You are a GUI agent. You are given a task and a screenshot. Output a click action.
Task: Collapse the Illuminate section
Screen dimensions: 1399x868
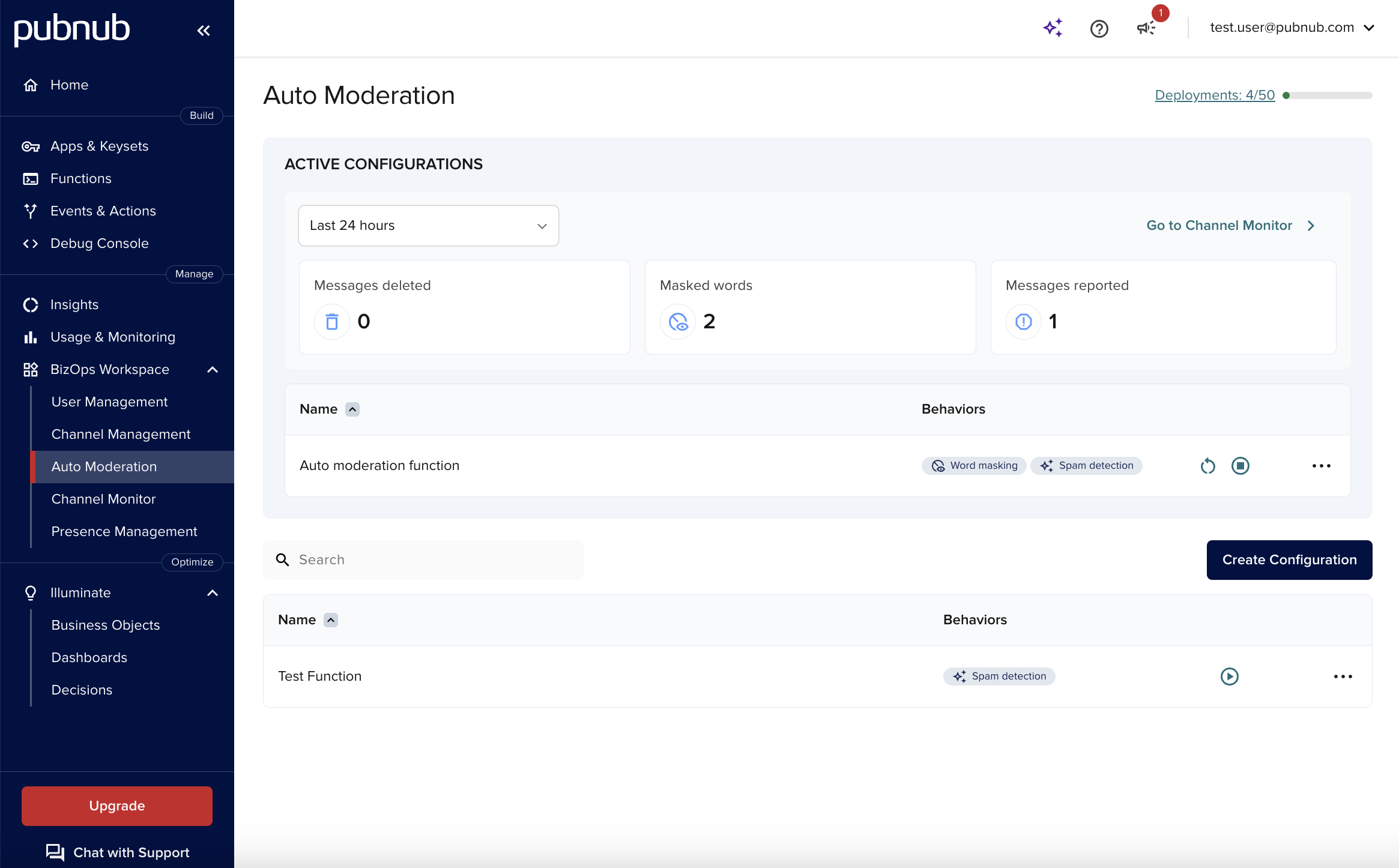pyautogui.click(x=213, y=593)
